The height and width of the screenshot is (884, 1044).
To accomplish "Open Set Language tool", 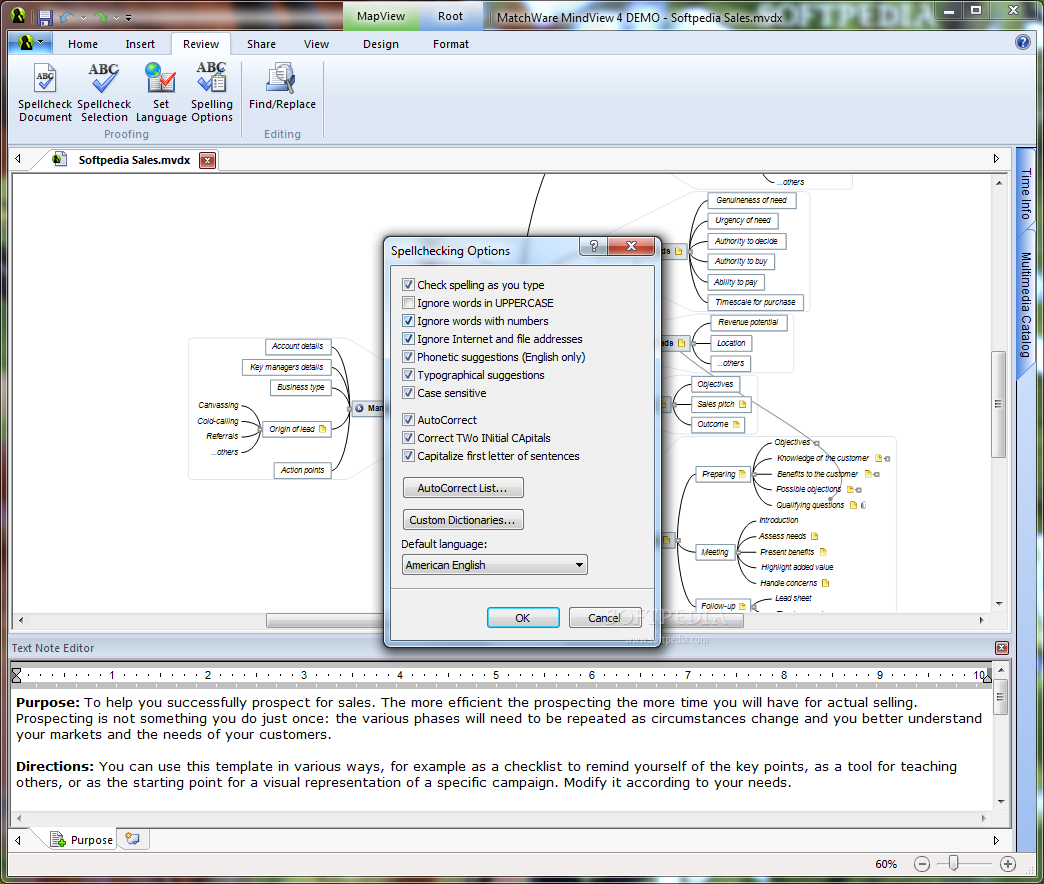I will (x=160, y=93).
